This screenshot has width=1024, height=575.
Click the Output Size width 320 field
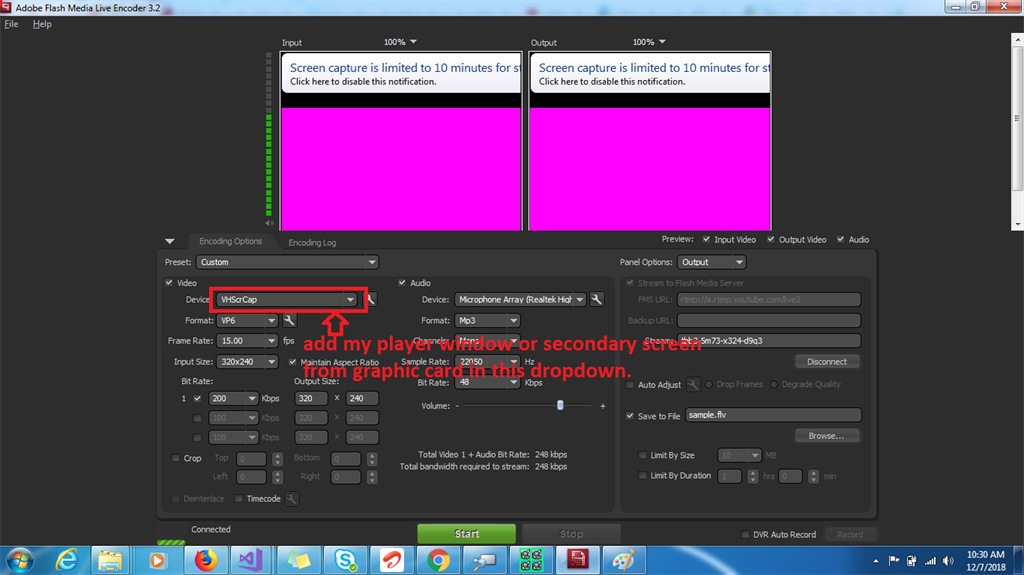pos(312,398)
